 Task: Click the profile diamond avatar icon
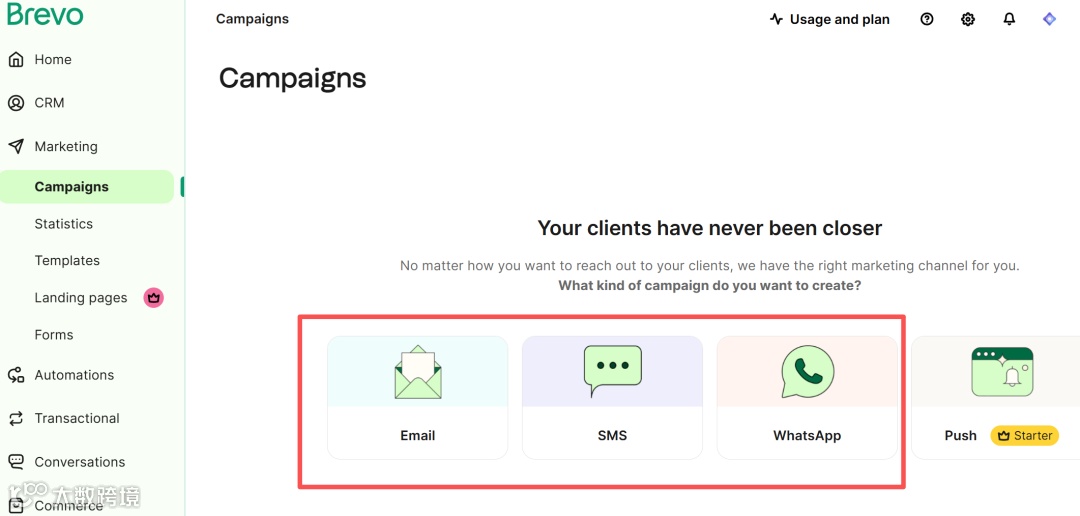tap(1049, 19)
